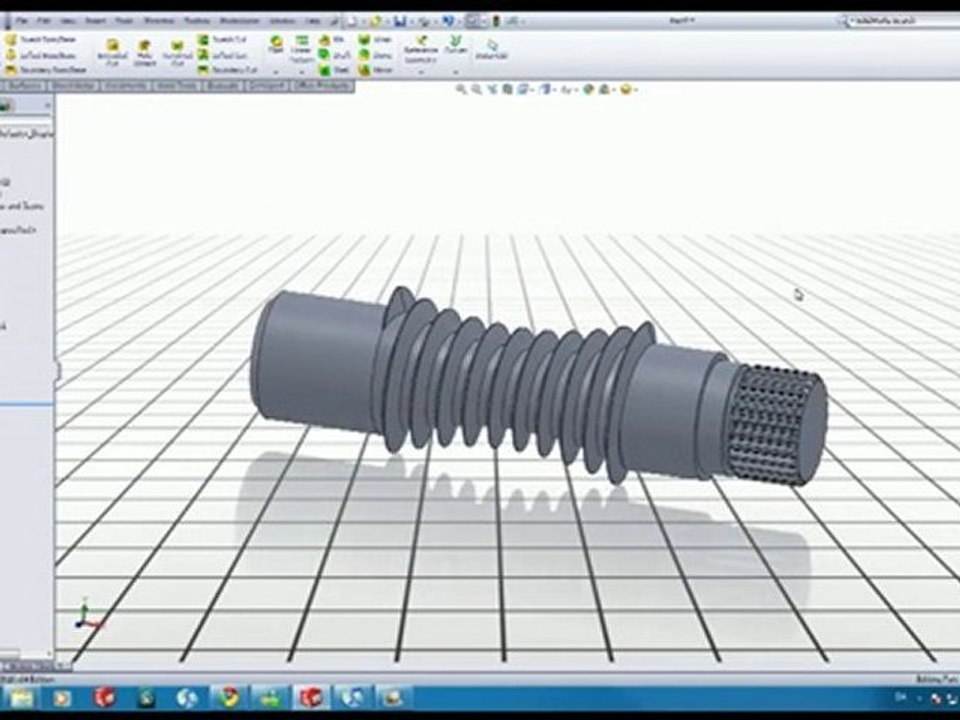Select the Mirror feature tool
Viewport: 960px width, 720px height.
[375, 70]
